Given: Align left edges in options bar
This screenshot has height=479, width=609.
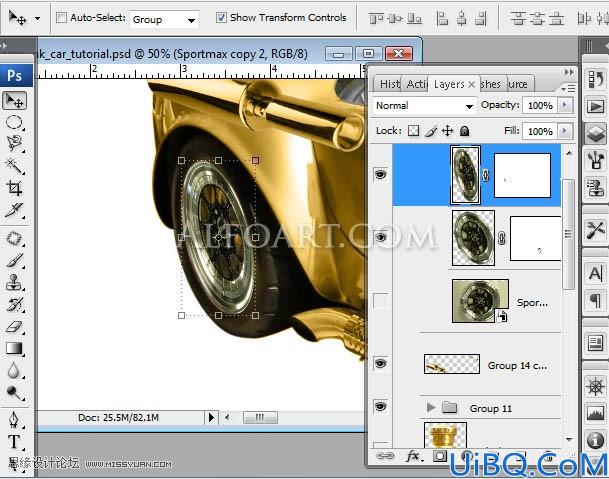Looking at the screenshot, I should pos(442,18).
